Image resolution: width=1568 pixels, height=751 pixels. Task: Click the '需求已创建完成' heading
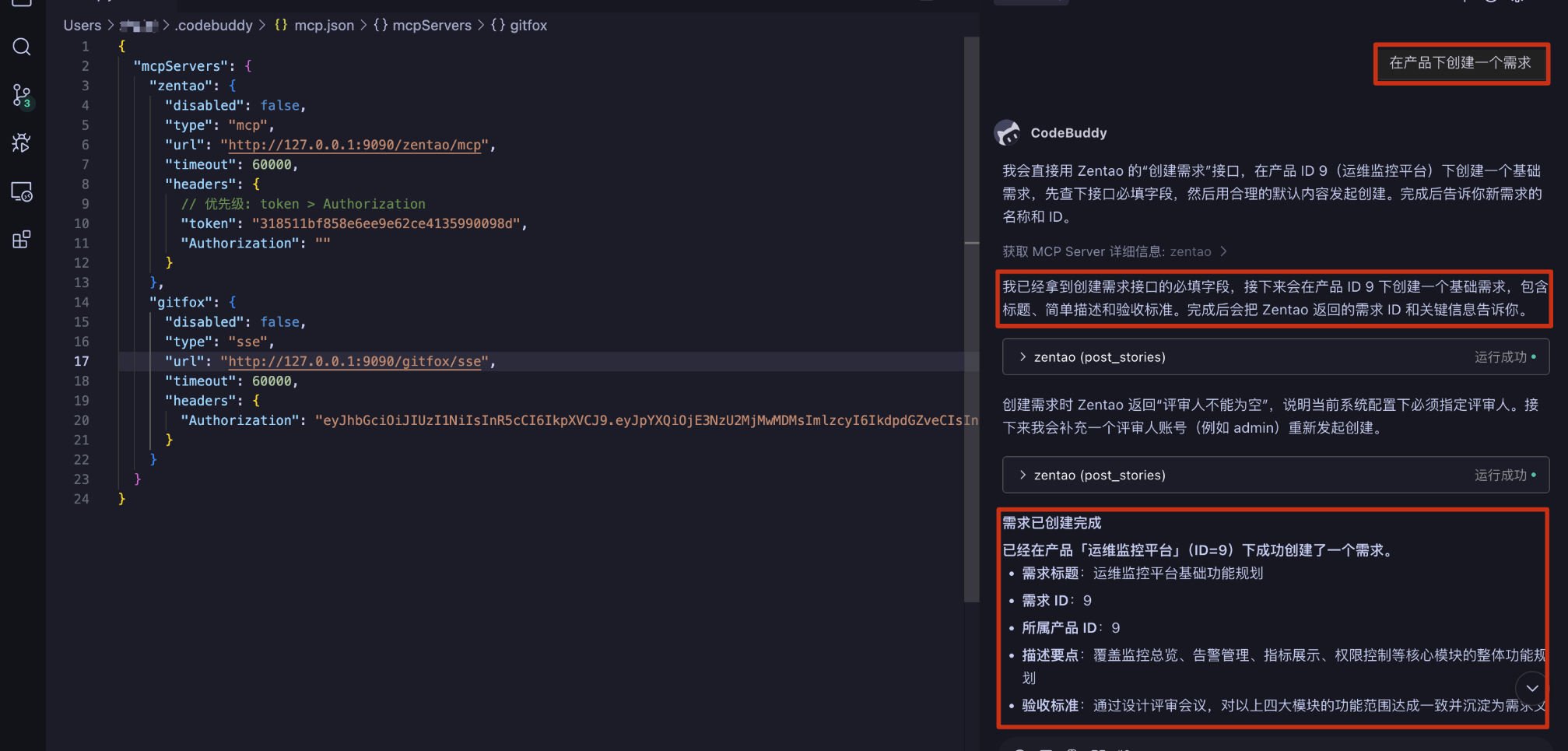tap(1051, 523)
